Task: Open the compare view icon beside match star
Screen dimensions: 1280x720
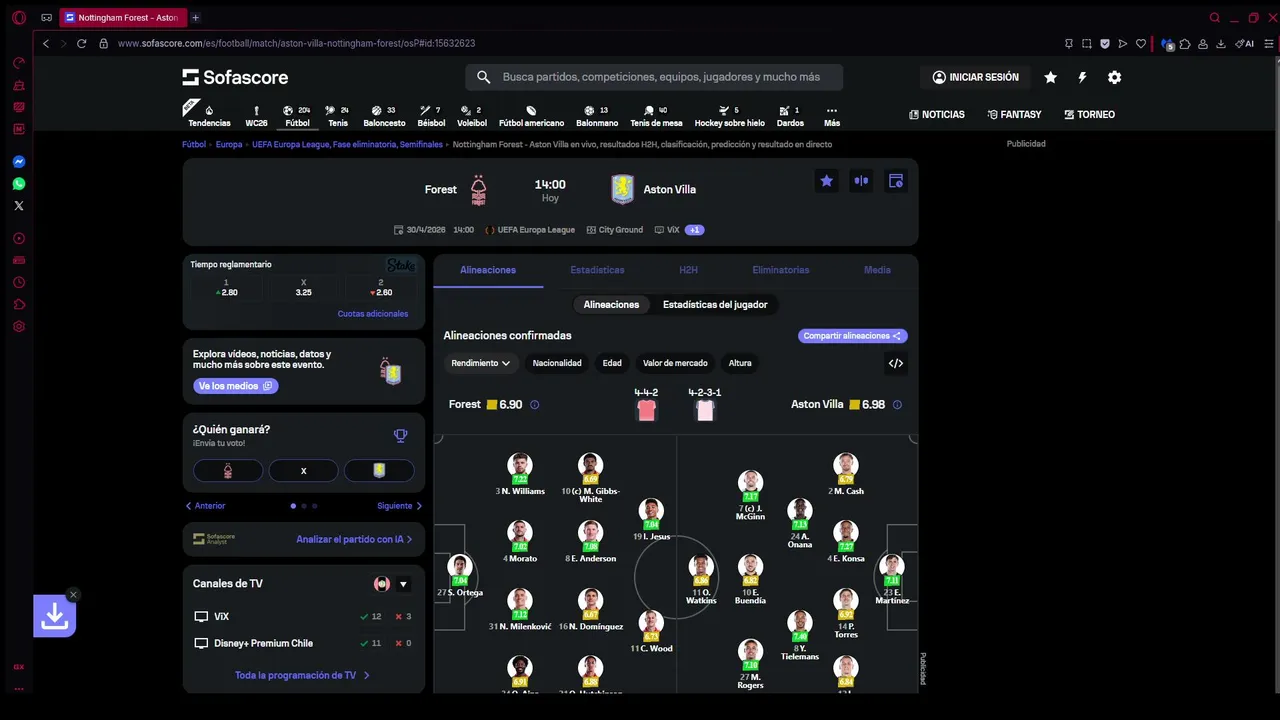Action: click(861, 181)
